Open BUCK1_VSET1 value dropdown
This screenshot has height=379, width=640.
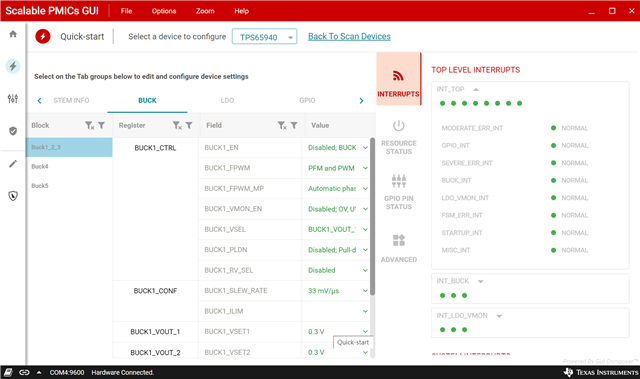(x=365, y=331)
